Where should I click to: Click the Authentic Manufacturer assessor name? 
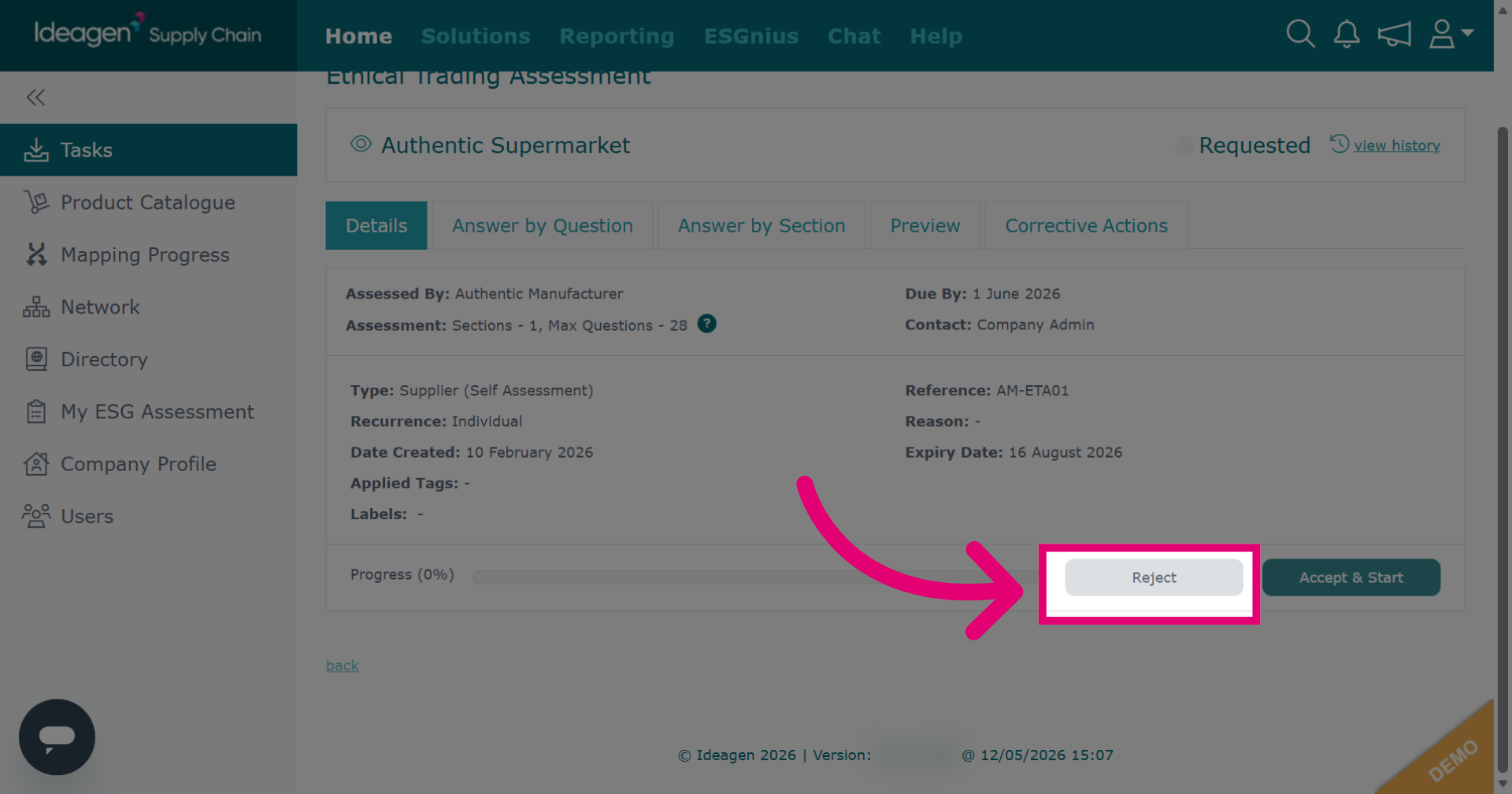(539, 294)
